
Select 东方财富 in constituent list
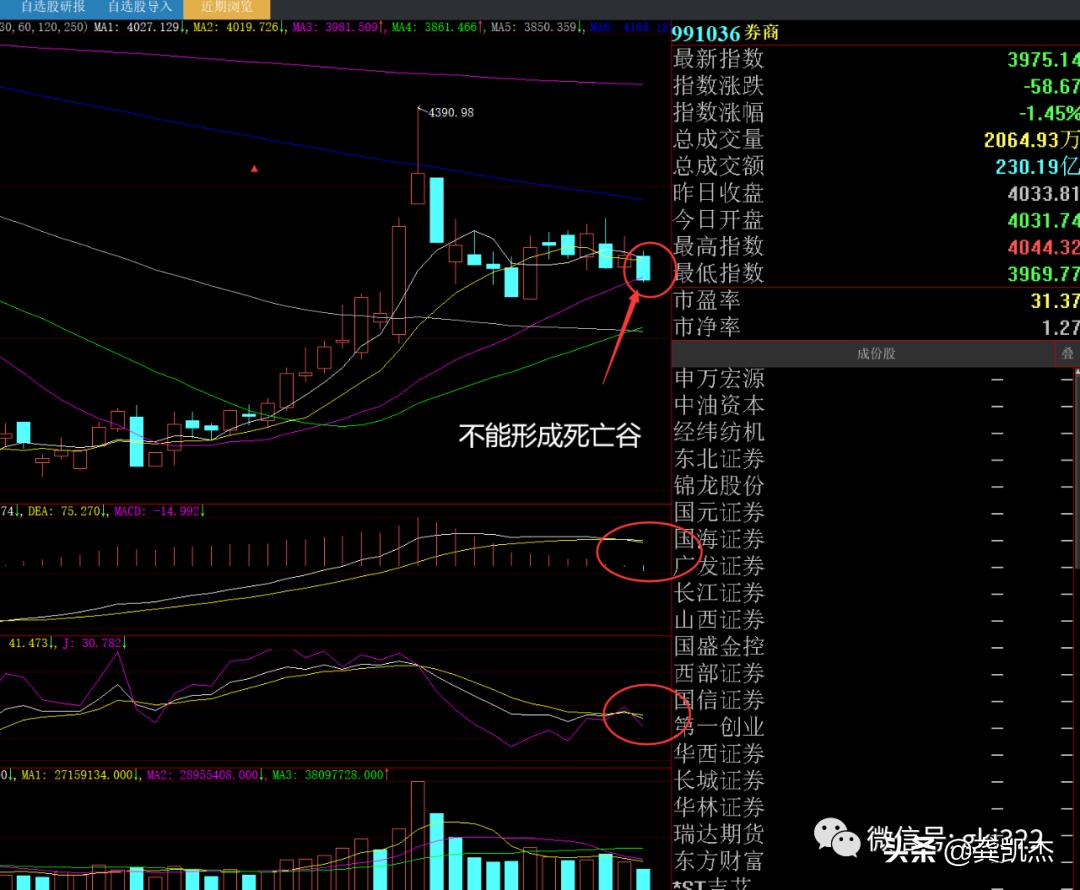(719, 861)
